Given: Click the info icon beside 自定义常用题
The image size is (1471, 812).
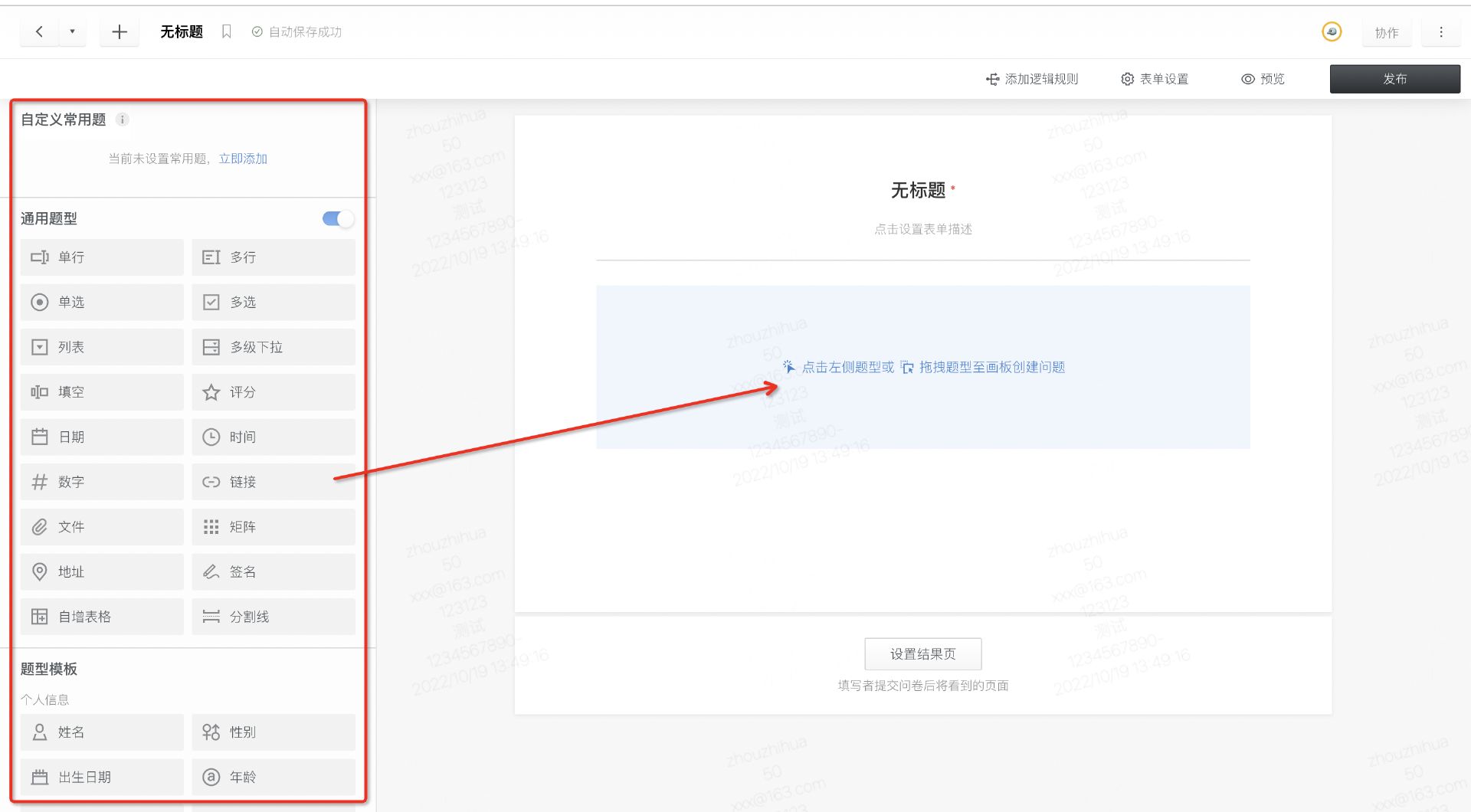Looking at the screenshot, I should [x=122, y=120].
